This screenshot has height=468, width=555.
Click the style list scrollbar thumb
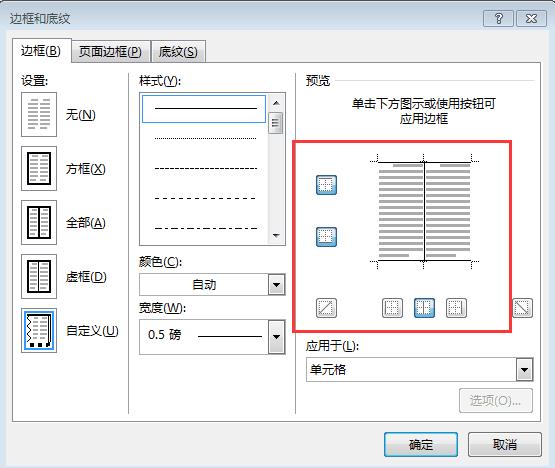(276, 123)
